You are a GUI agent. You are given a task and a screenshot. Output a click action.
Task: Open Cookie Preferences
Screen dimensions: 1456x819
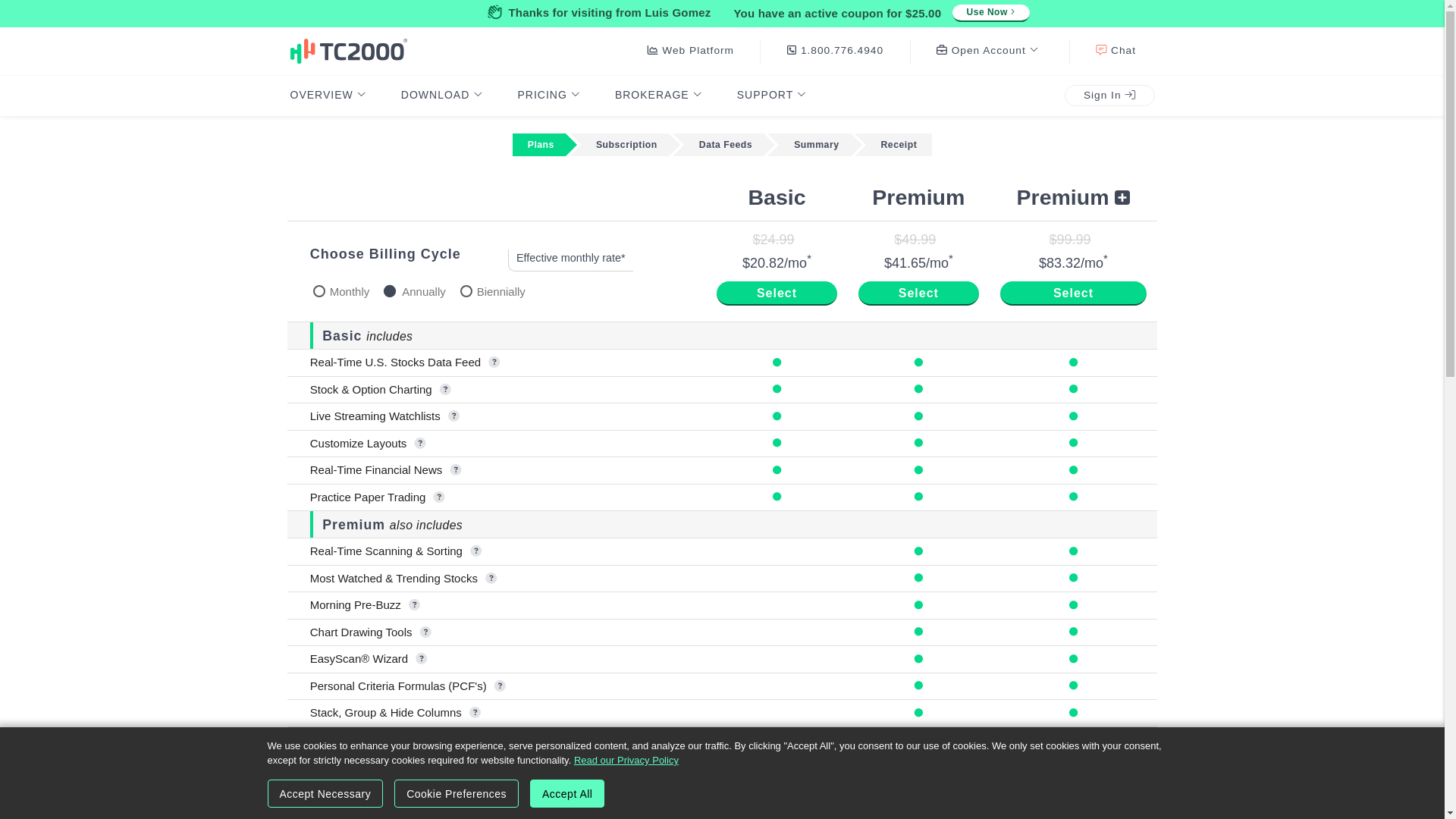pos(457,794)
